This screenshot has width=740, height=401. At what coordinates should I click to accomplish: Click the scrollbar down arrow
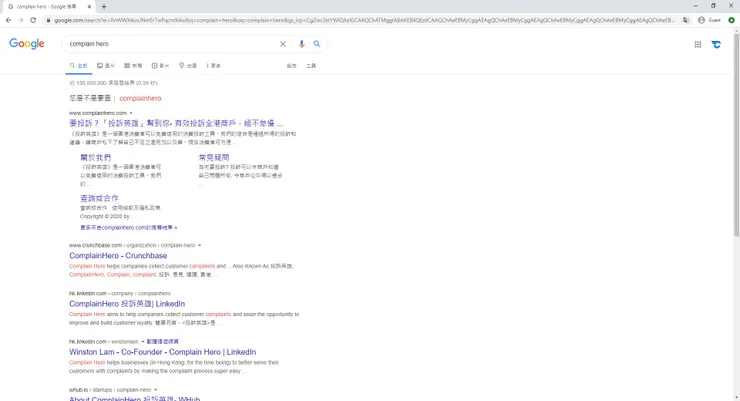pos(736,398)
